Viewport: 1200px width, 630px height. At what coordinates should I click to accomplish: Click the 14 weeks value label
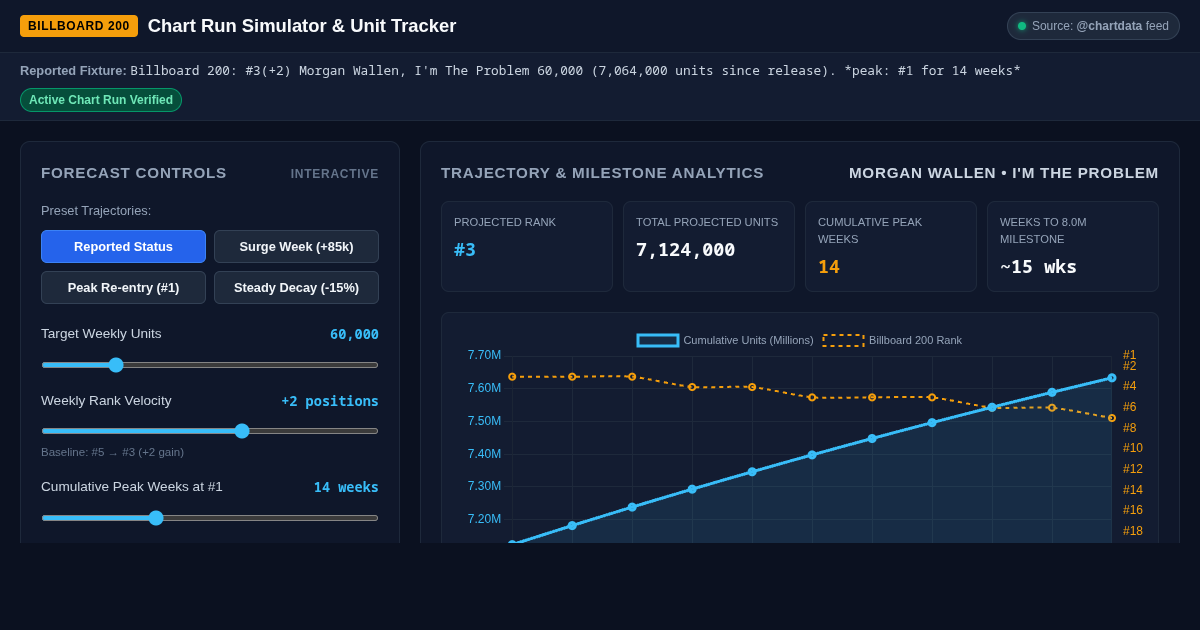pyautogui.click(x=346, y=487)
